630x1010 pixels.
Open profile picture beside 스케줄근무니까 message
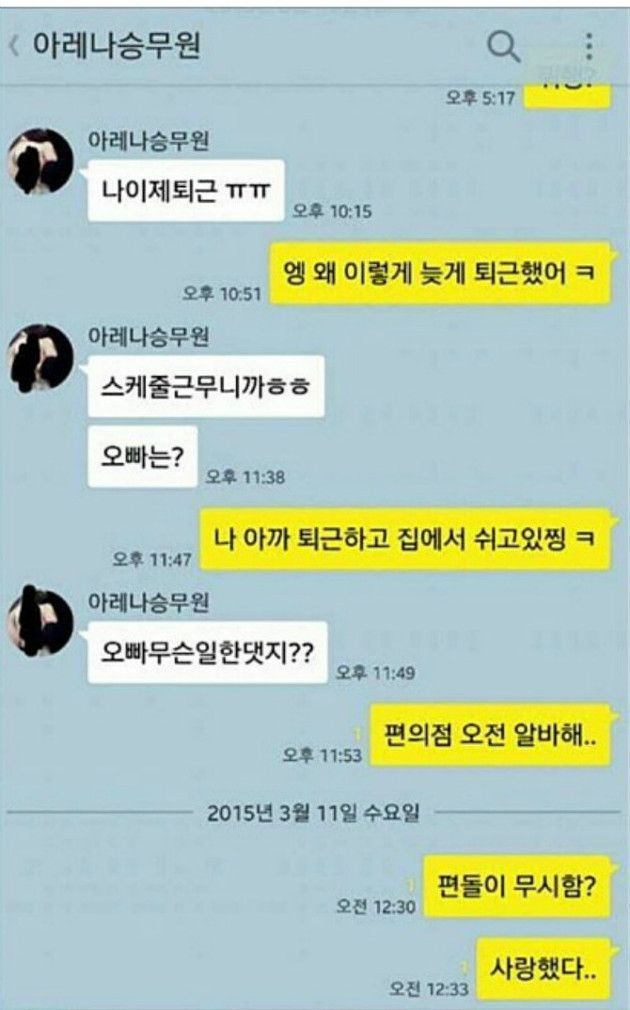[x=40, y=357]
